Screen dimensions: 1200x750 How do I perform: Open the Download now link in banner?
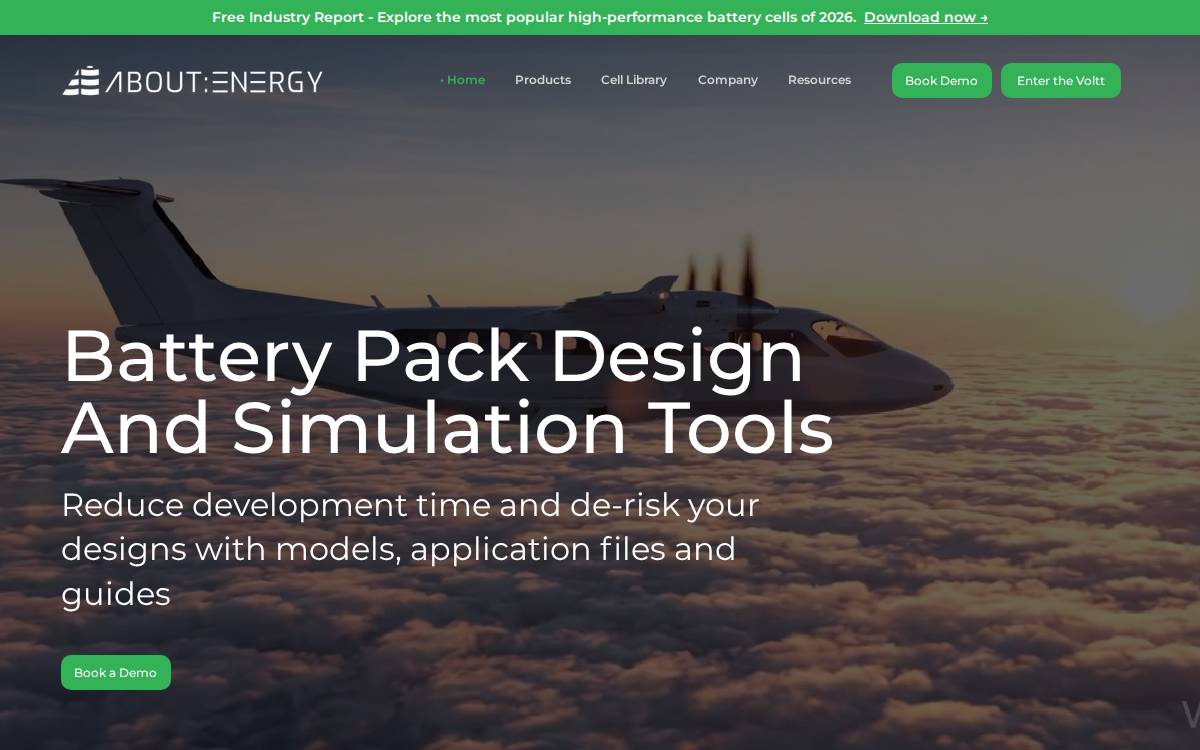coord(926,17)
